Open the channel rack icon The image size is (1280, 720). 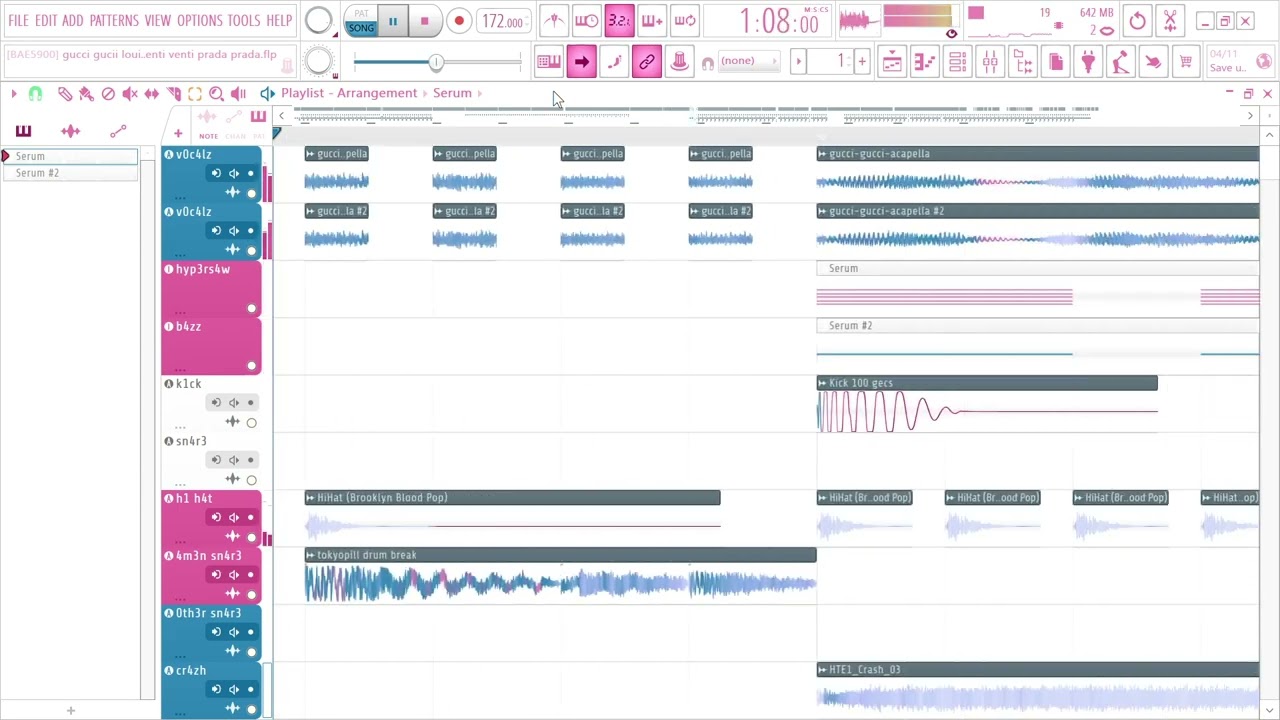tap(957, 62)
